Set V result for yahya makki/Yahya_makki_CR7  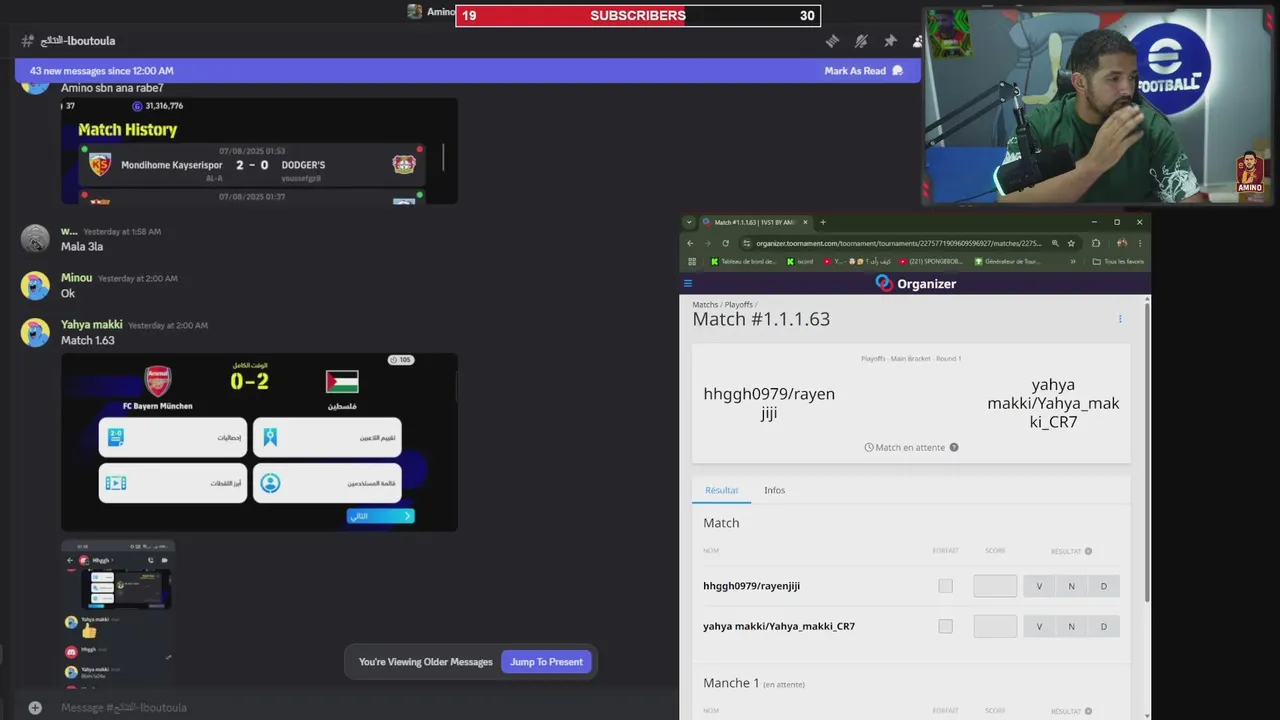[1039, 626]
